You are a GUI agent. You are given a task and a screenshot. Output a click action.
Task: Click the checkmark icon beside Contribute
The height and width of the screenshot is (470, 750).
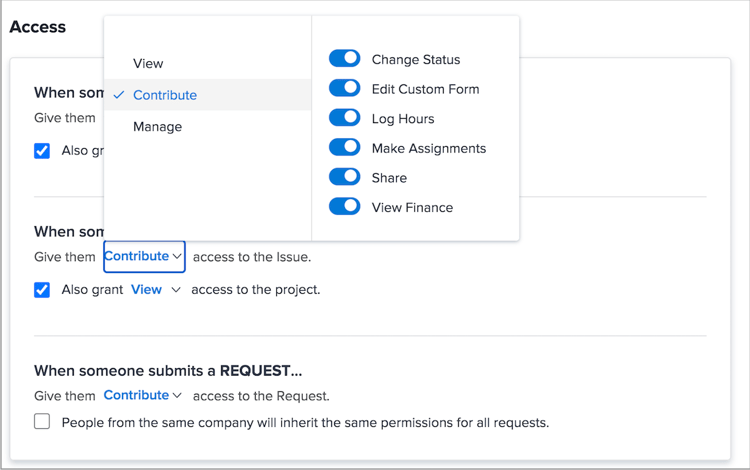tap(120, 95)
